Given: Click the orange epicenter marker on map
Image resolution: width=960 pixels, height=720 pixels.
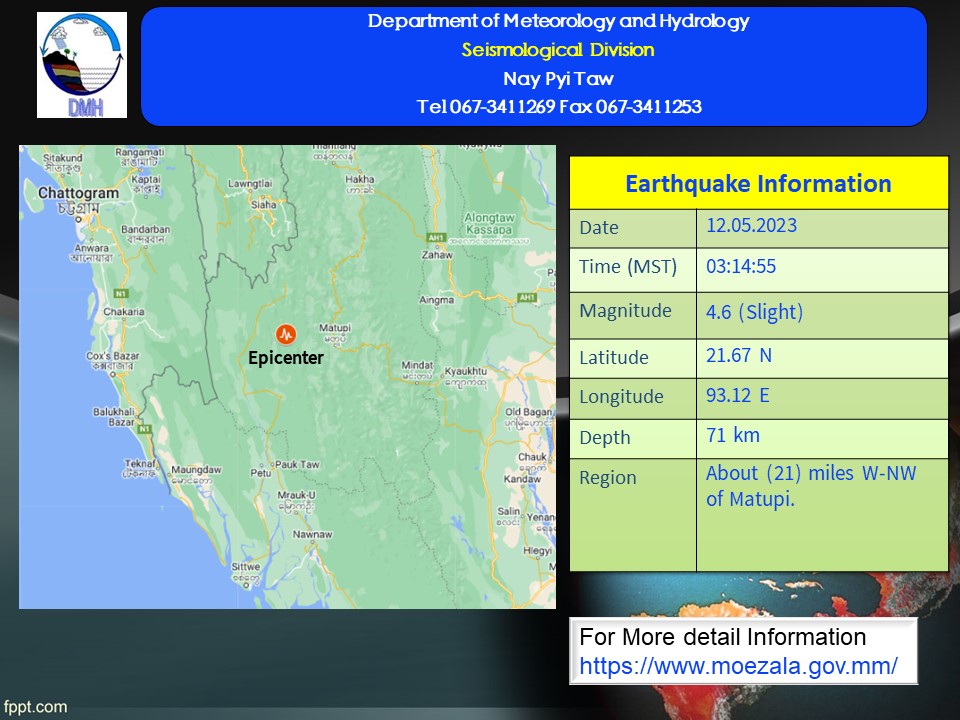Looking at the screenshot, I should coord(286,334).
